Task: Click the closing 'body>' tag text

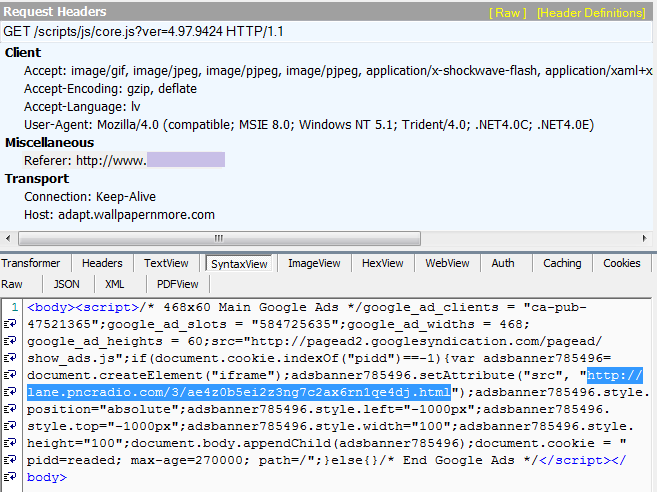Action: (47, 477)
